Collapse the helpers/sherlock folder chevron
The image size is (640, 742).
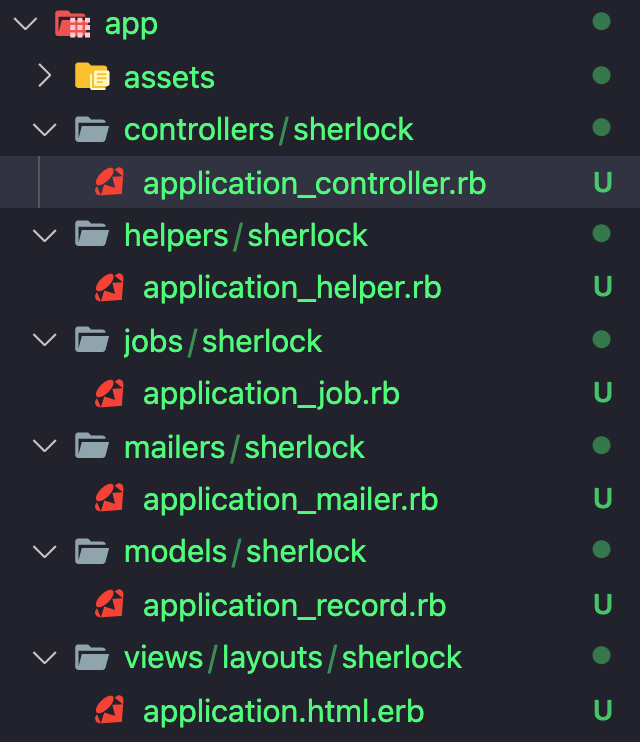coord(44,235)
